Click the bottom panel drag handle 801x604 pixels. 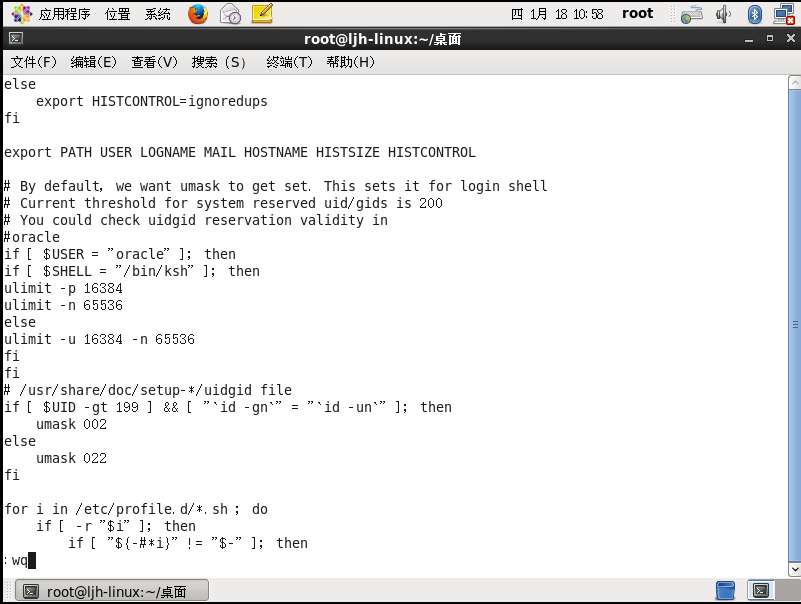click(x=9, y=591)
